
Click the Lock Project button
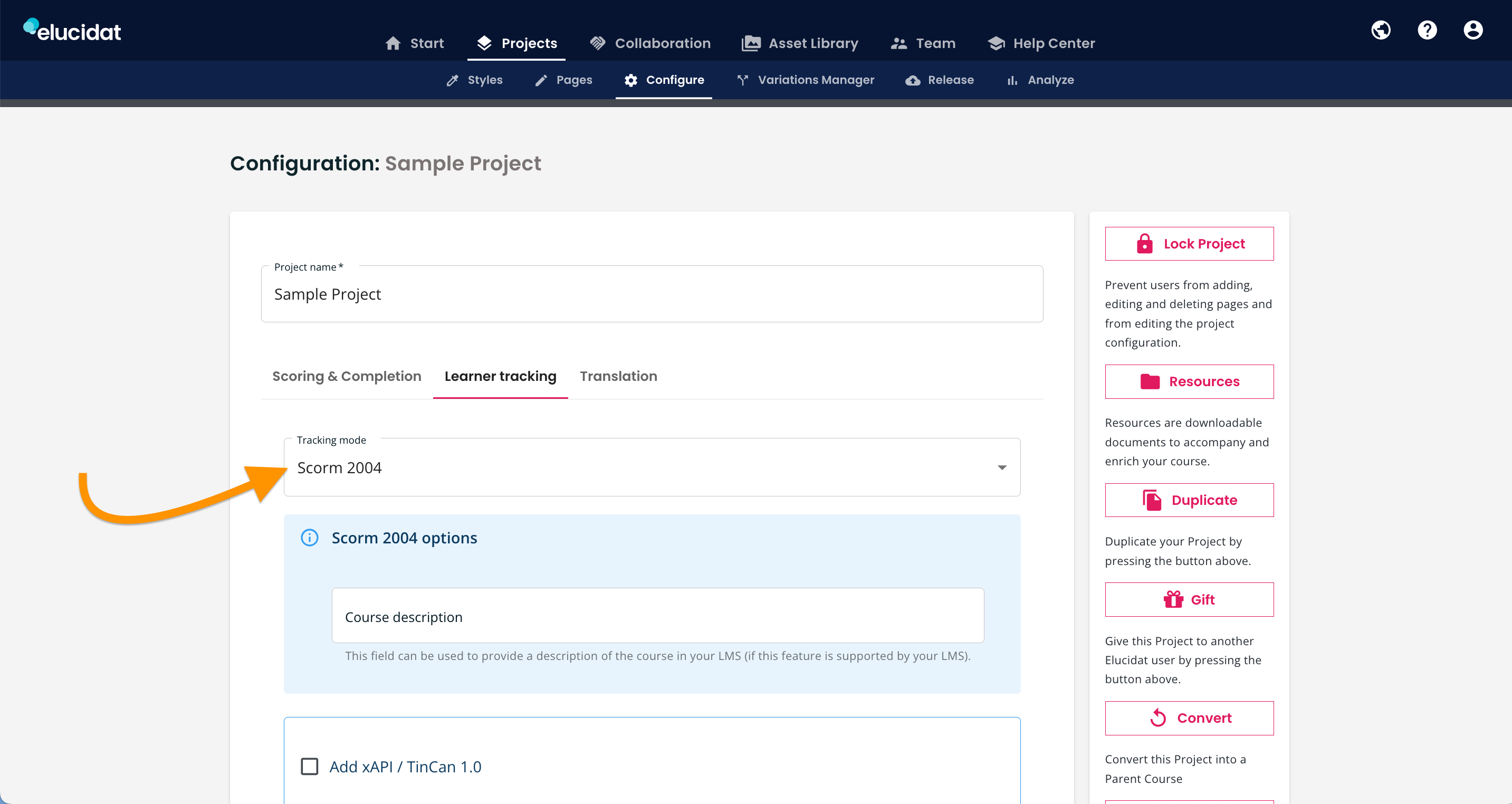(x=1189, y=244)
